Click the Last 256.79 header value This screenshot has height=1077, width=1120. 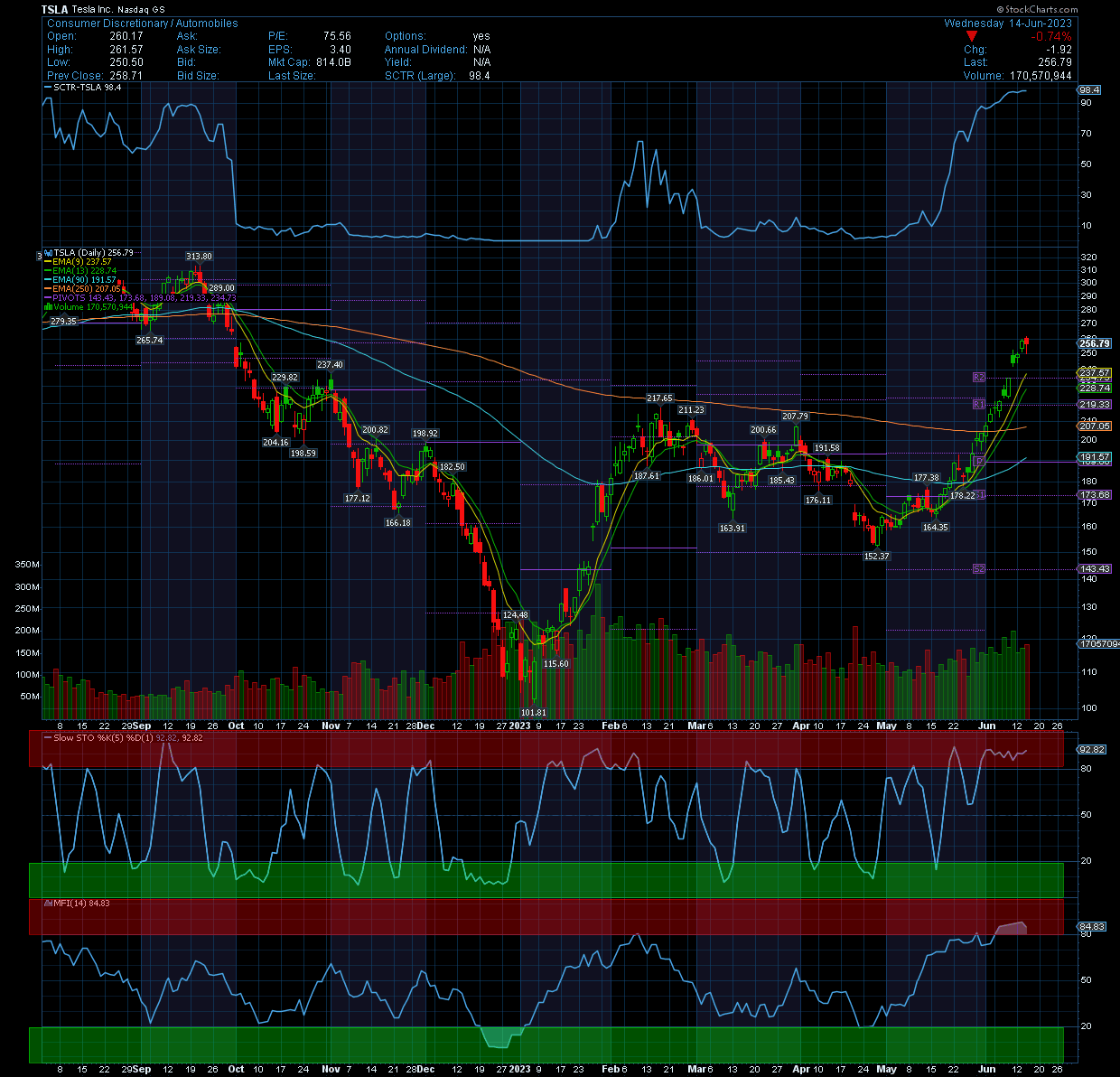[1055, 62]
